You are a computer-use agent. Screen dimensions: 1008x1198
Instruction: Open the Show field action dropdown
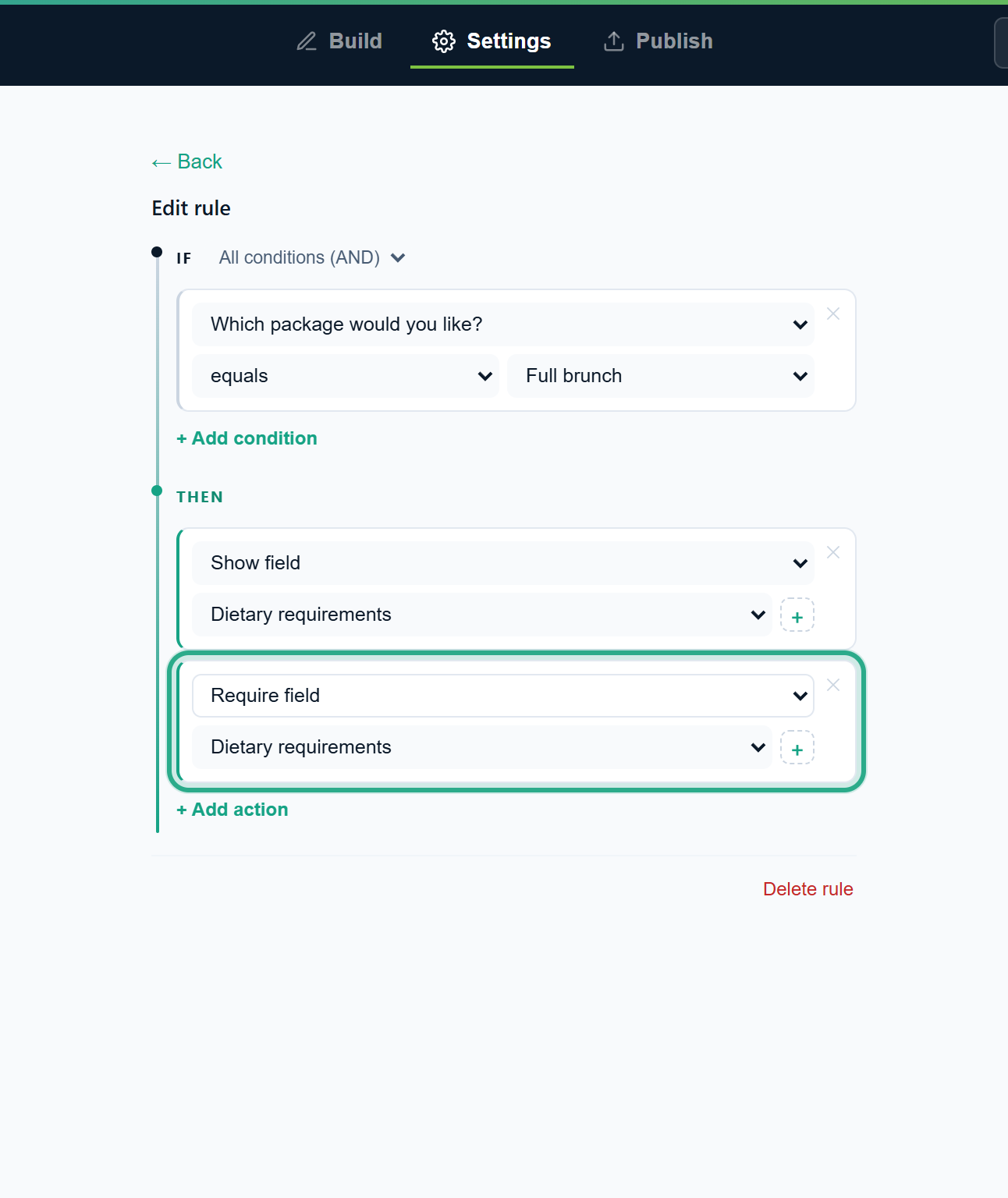click(503, 563)
